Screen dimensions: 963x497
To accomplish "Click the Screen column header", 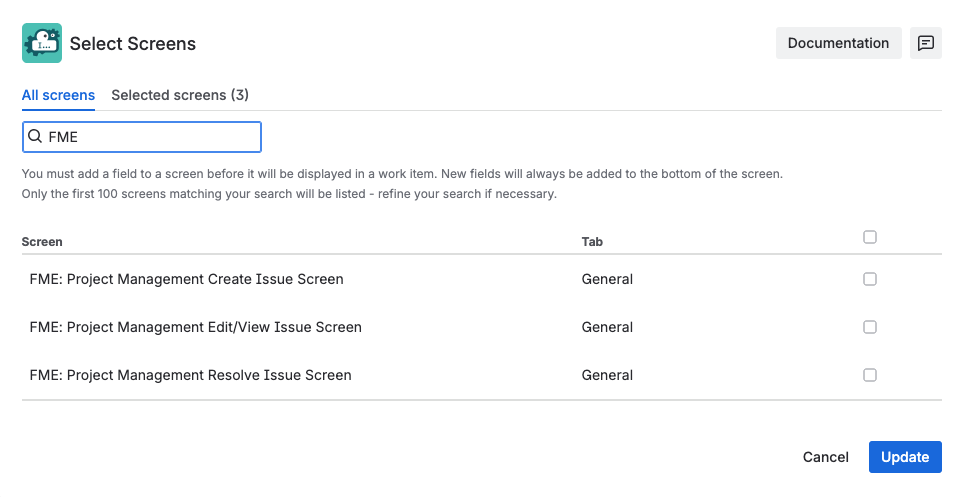I will (x=42, y=241).
